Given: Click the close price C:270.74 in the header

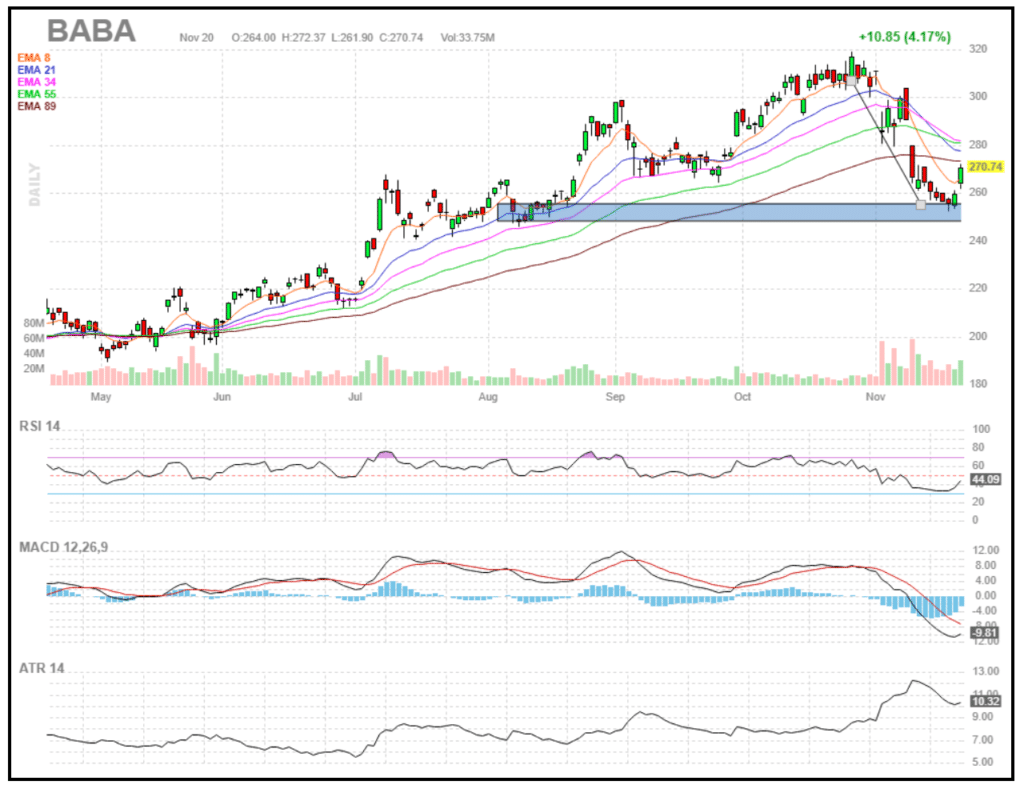Looking at the screenshot, I should 401,38.
